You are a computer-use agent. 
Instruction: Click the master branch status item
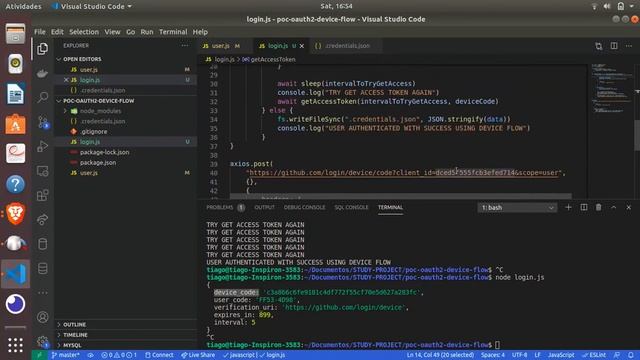pos(65,355)
